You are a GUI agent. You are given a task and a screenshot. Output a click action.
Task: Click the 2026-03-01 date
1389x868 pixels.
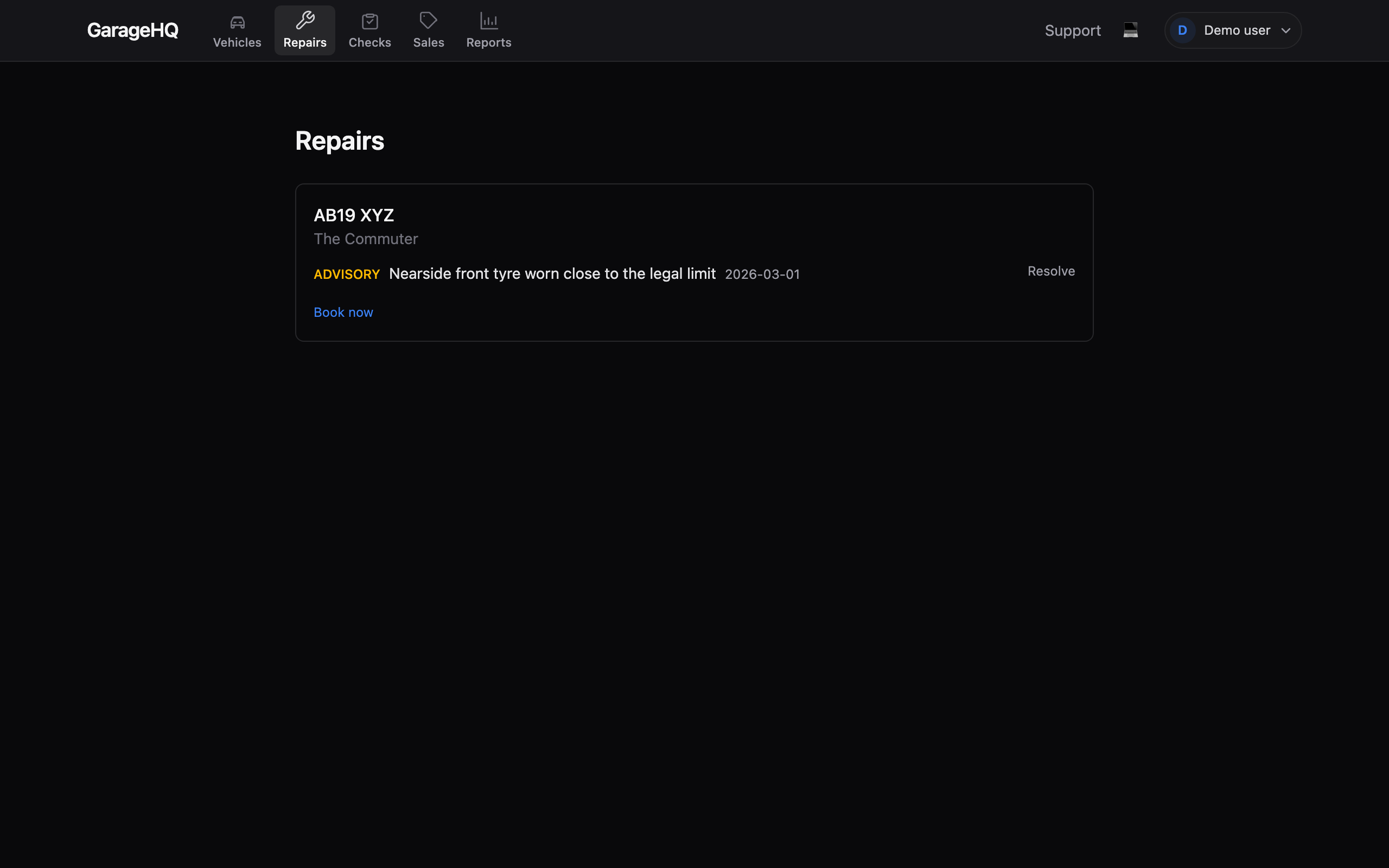tap(762, 275)
